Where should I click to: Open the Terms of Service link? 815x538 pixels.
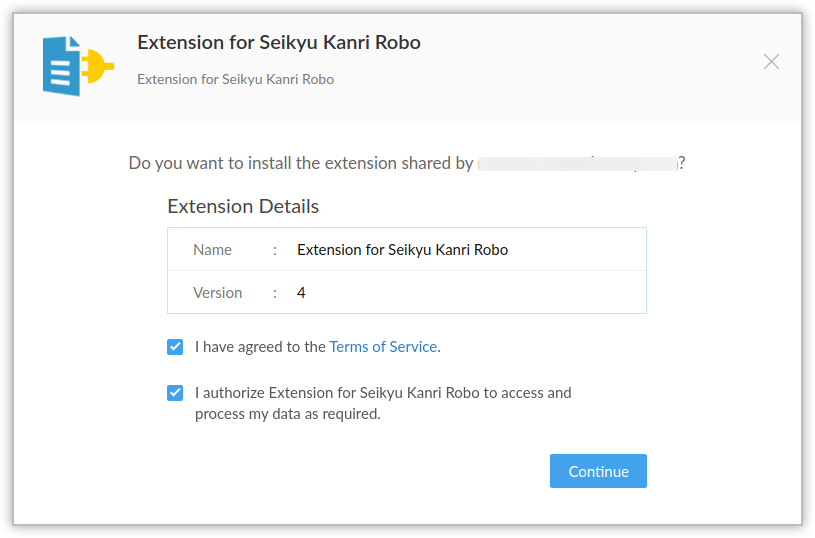click(x=383, y=347)
